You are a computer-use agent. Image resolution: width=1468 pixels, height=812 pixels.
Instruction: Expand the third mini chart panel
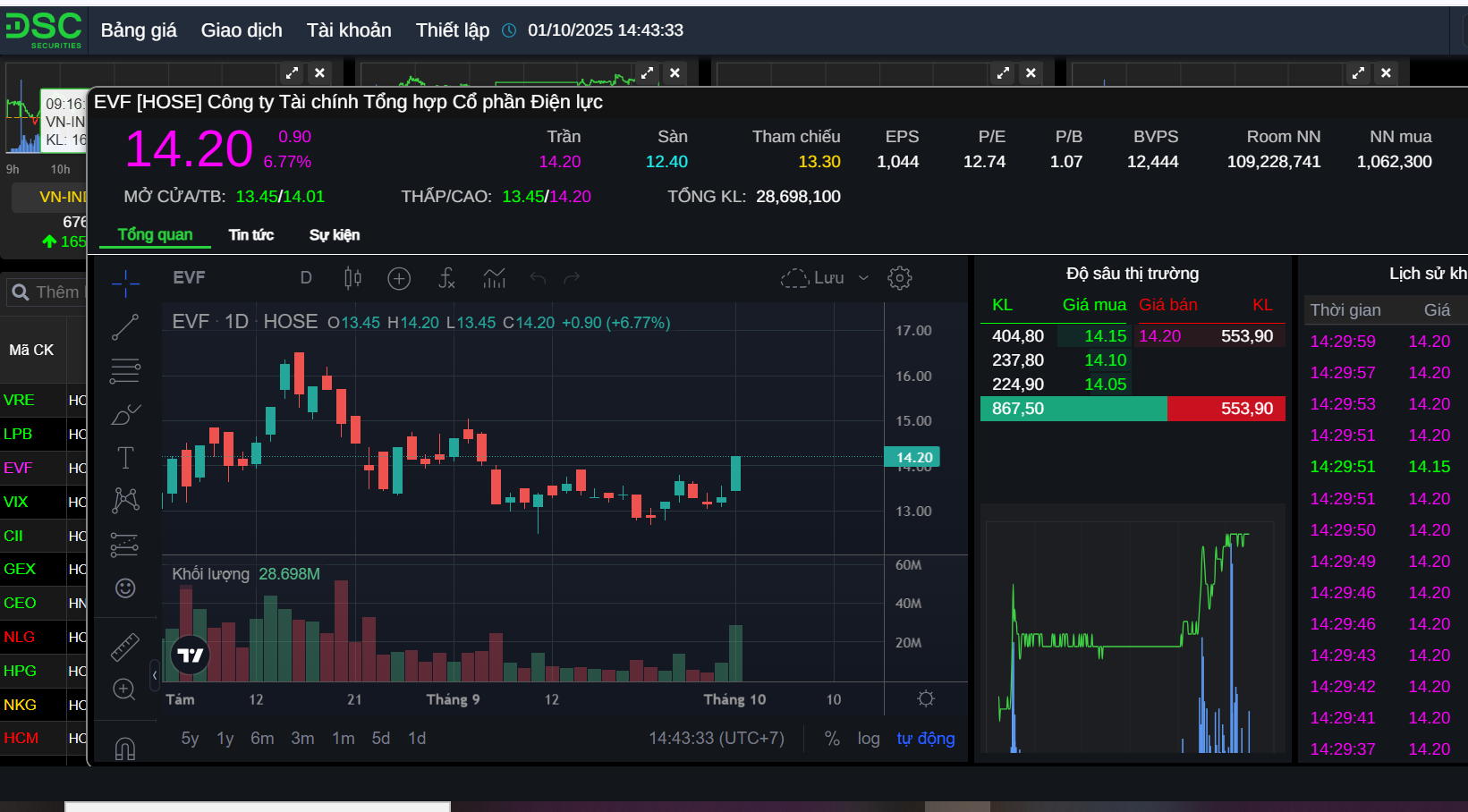pyautogui.click(x=1004, y=73)
